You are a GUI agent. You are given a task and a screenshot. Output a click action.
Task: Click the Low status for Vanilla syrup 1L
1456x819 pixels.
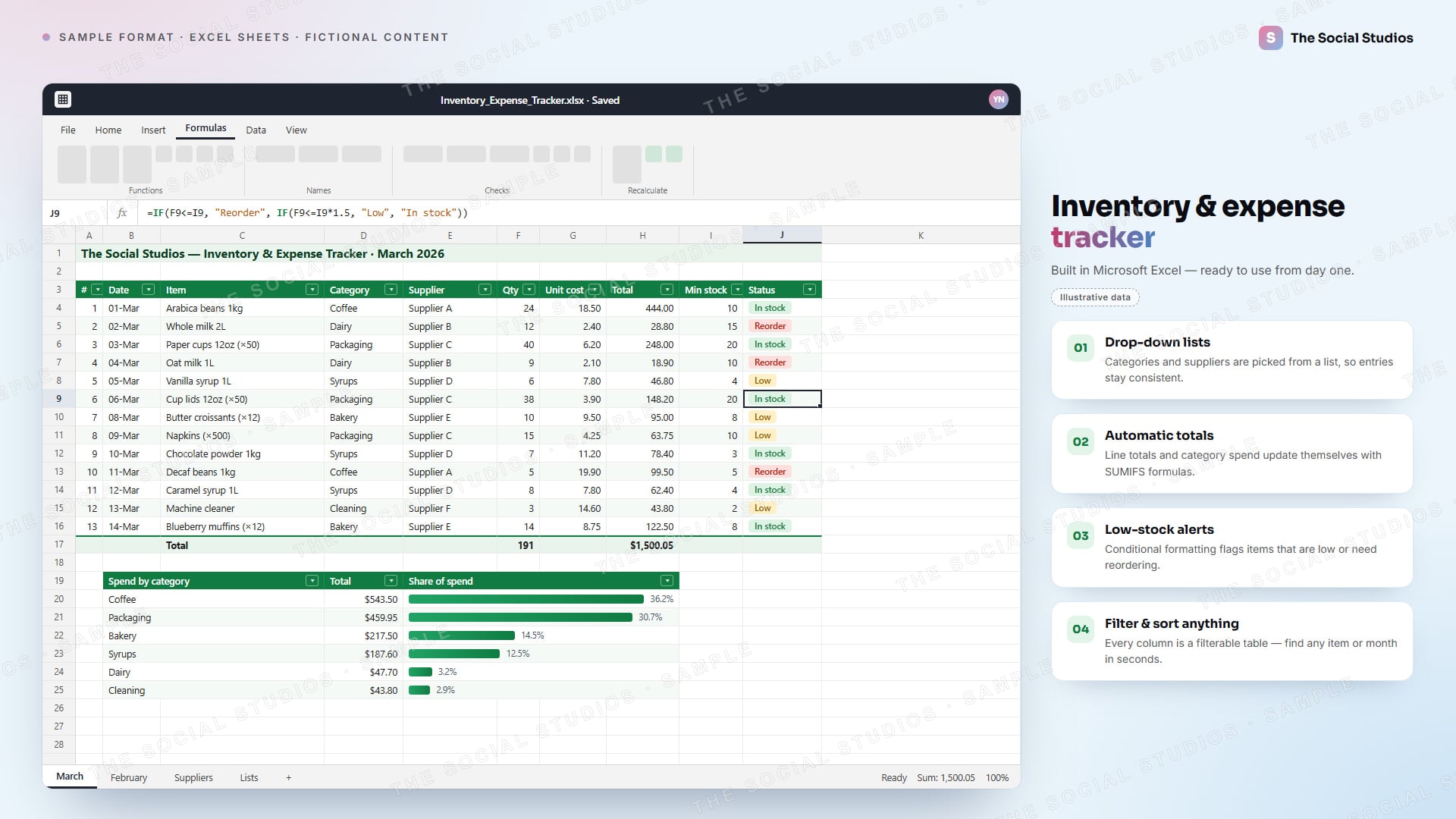tap(762, 381)
